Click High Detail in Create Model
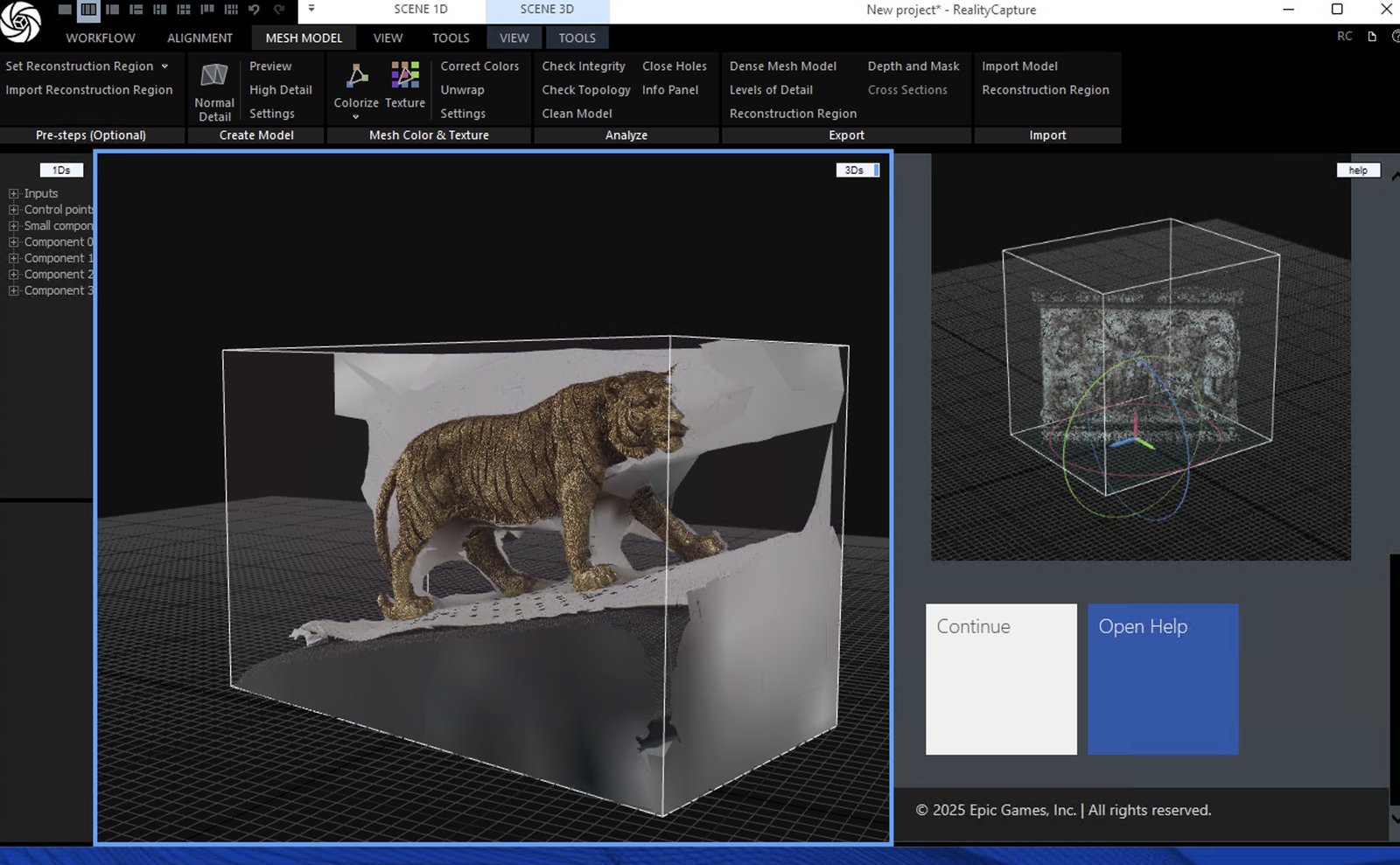1400x865 pixels. tap(280, 90)
